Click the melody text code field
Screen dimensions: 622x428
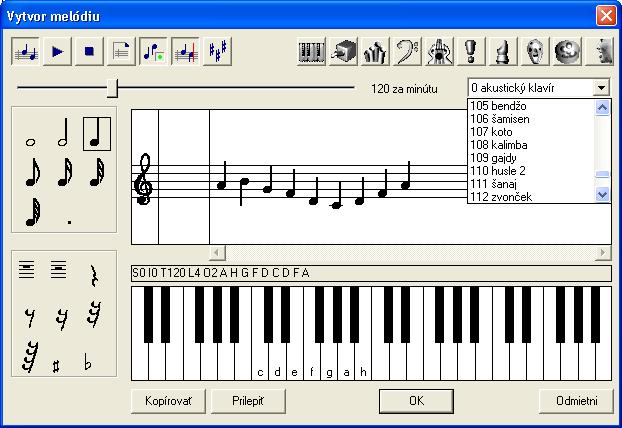(371, 273)
